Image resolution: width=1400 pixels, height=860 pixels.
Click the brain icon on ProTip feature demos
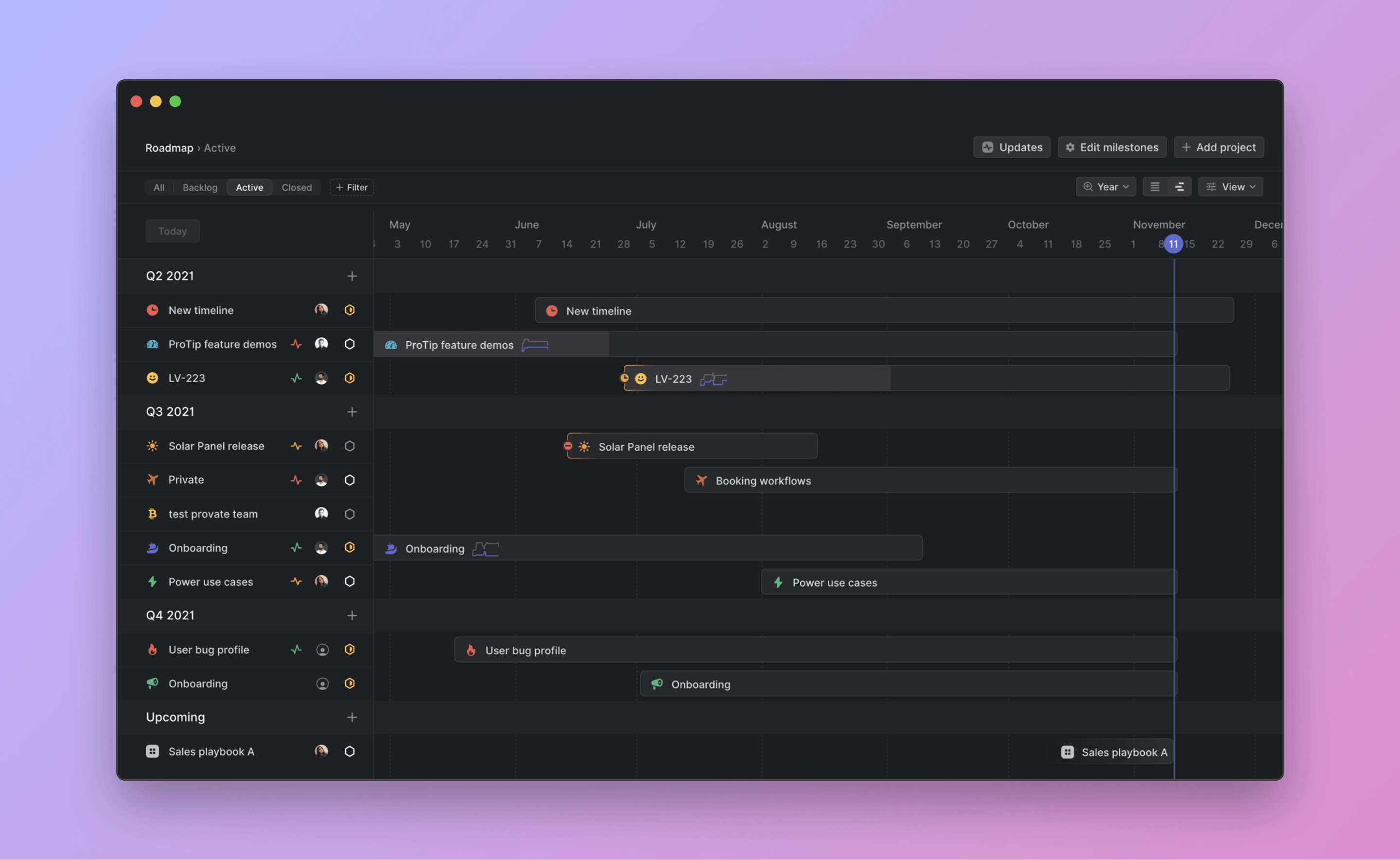tap(153, 344)
